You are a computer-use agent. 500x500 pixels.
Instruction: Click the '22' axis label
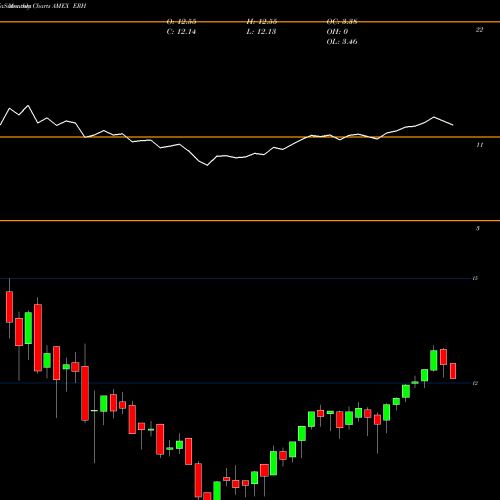point(479,30)
